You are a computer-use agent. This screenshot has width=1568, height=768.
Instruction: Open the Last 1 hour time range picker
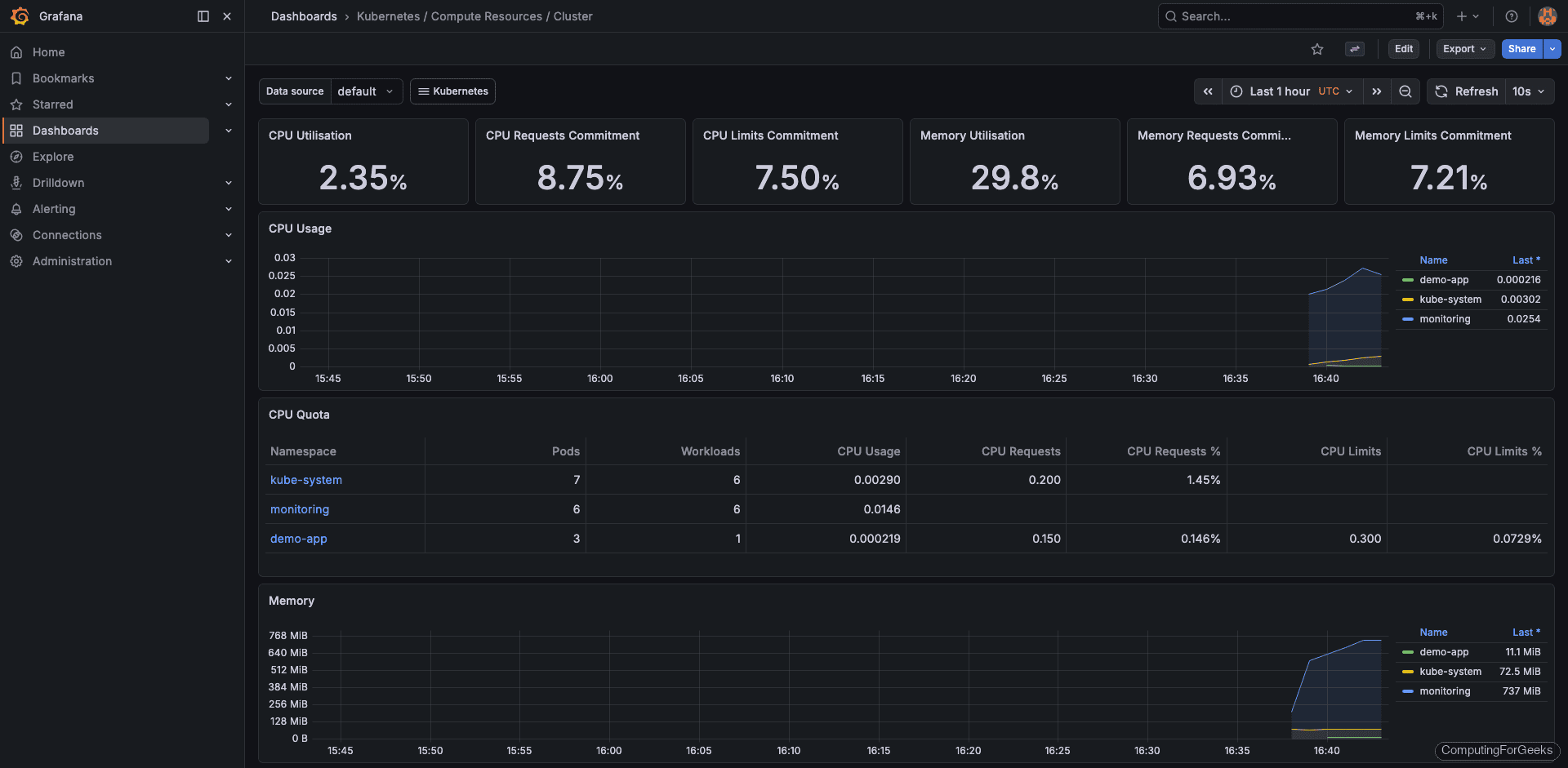(1281, 91)
